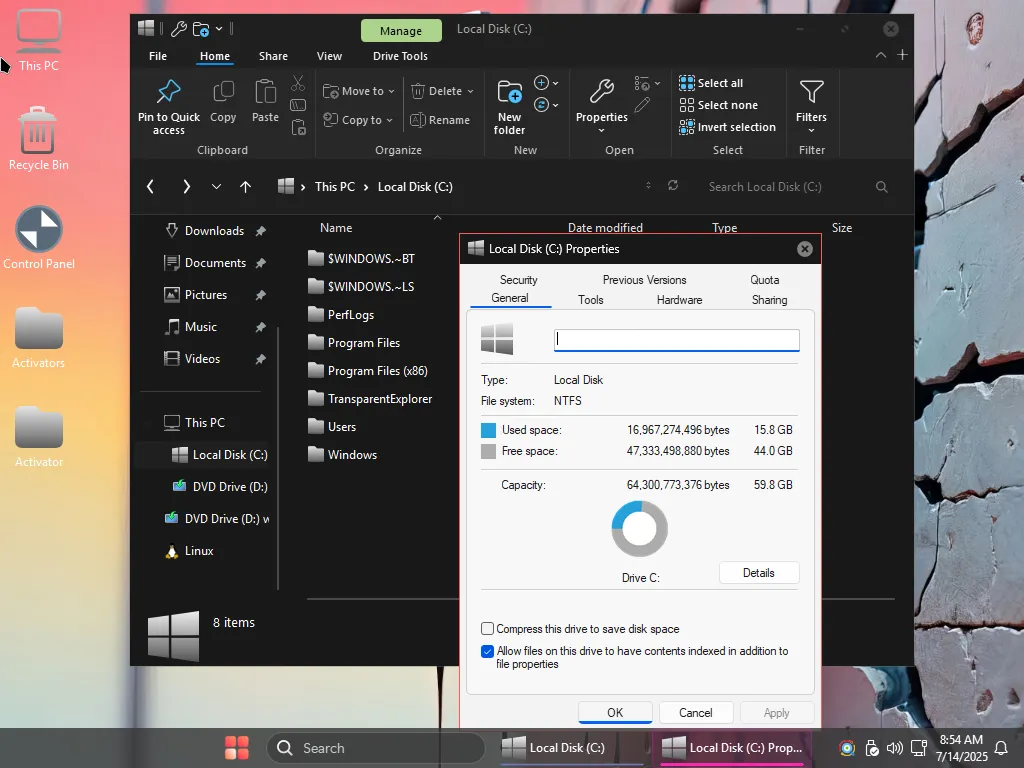Open the Tools tab in Properties dialog
This screenshot has width=1024, height=768.
[x=590, y=300]
